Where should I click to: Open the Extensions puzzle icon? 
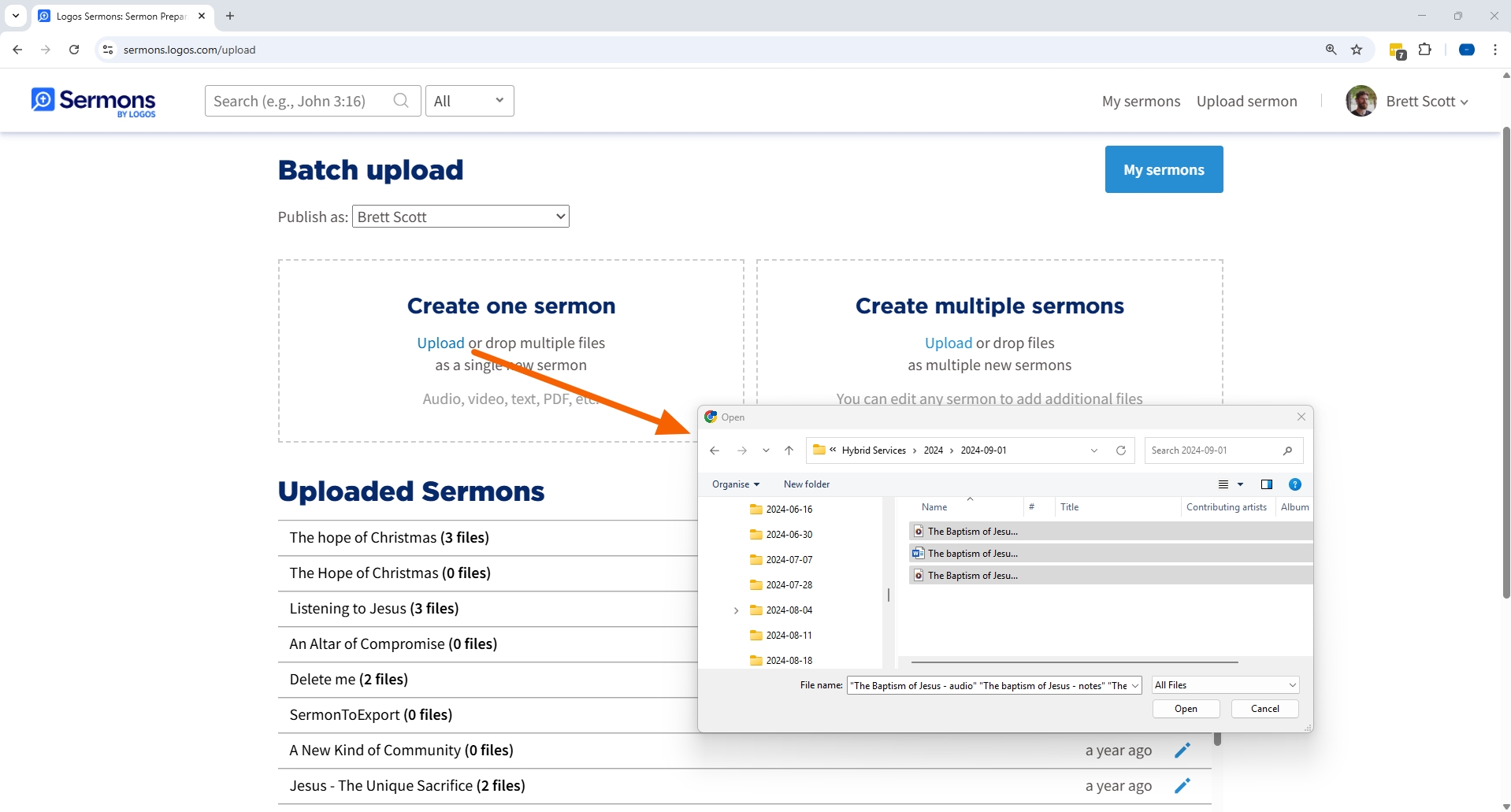pyautogui.click(x=1424, y=50)
